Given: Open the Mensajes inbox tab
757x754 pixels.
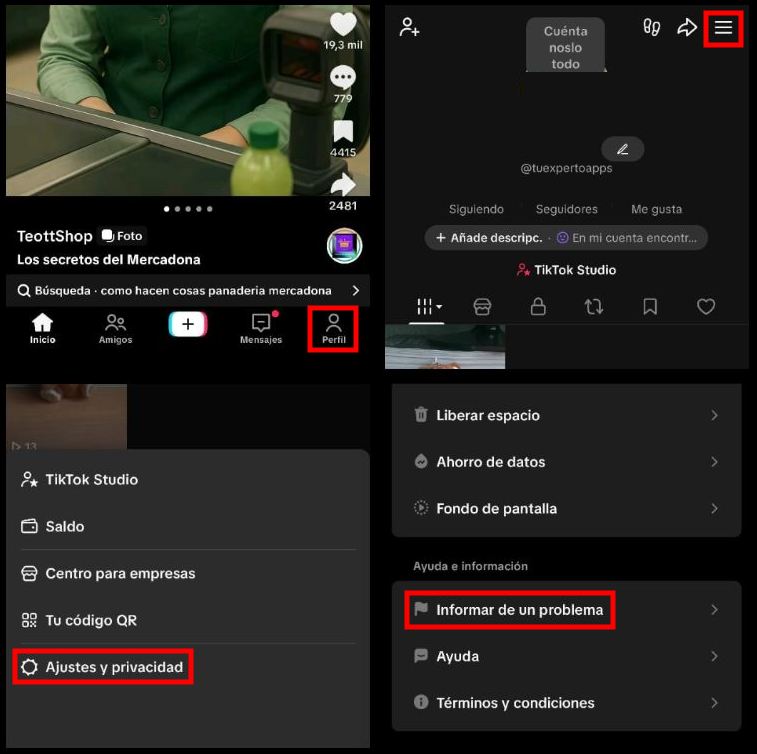Looking at the screenshot, I should (261, 329).
